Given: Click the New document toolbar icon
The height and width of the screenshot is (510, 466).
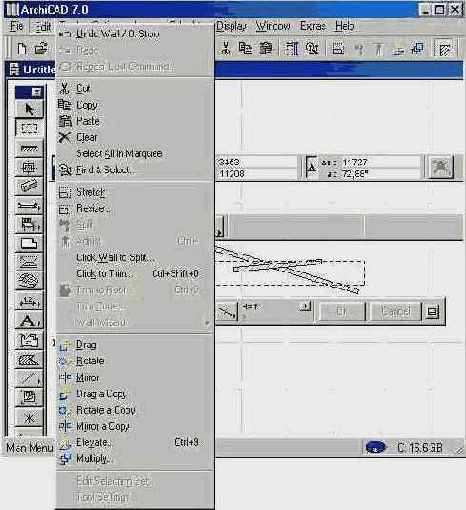Looking at the screenshot, I should pos(22,49).
